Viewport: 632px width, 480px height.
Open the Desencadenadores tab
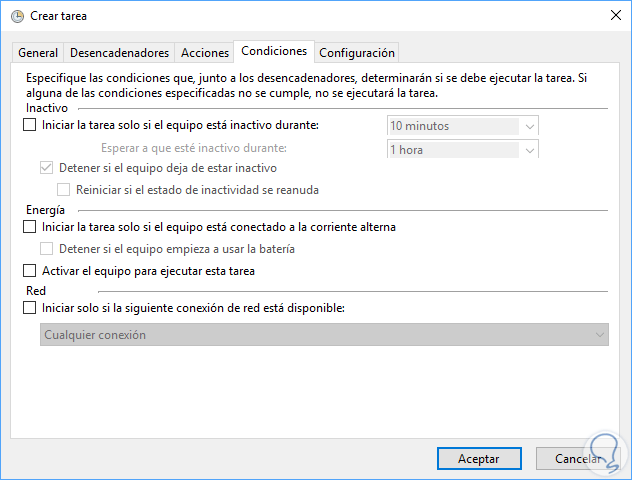119,53
